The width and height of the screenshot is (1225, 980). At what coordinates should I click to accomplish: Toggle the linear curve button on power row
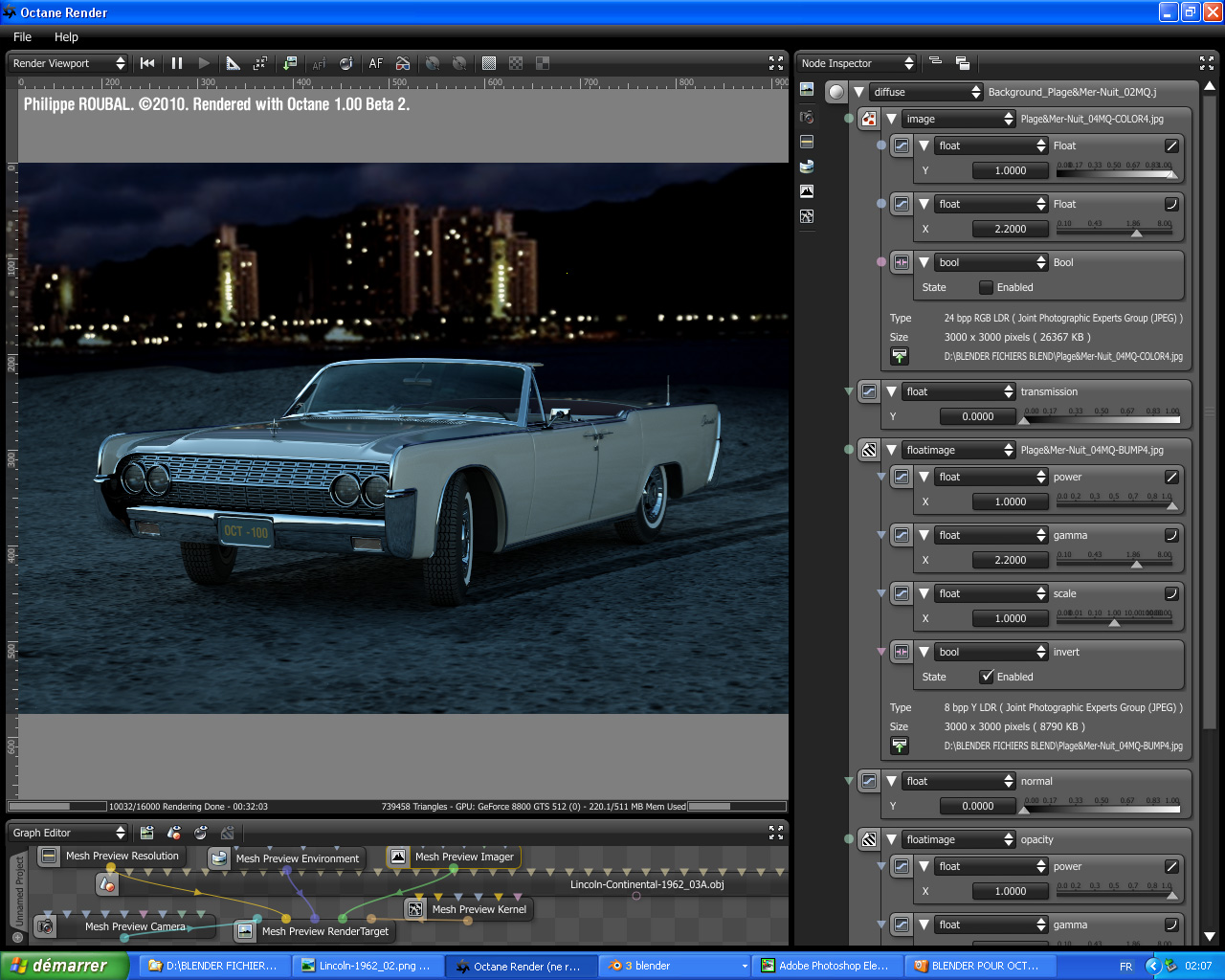(1171, 477)
